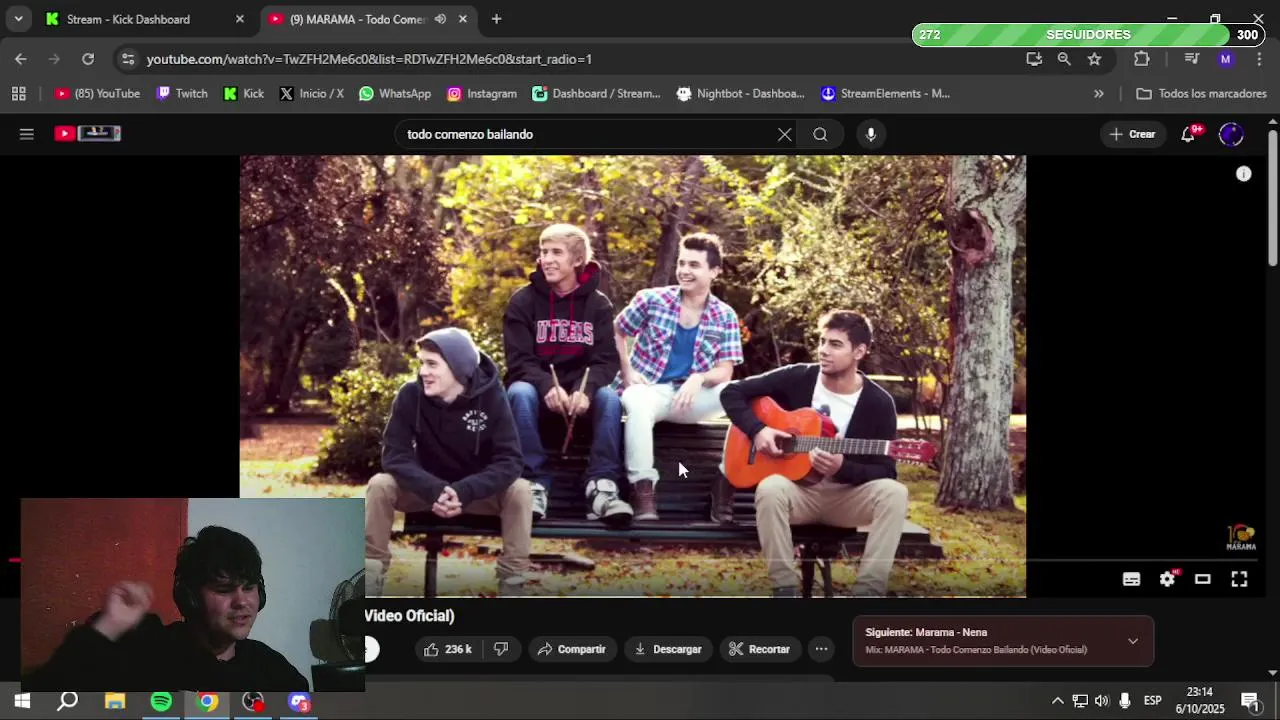Show more bookmarks with the double chevron
The height and width of the screenshot is (720, 1280).
(x=1099, y=94)
